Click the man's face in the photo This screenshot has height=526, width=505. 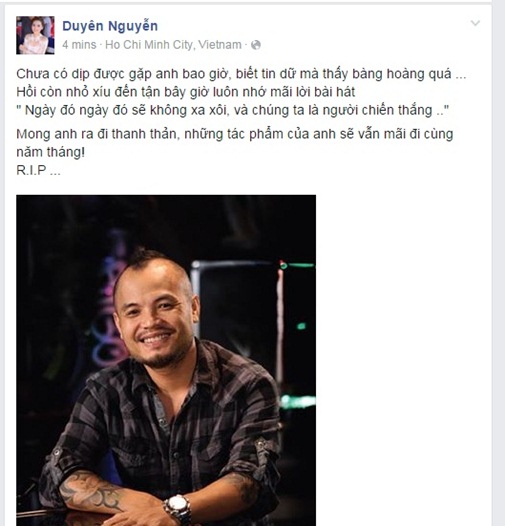click(156, 319)
